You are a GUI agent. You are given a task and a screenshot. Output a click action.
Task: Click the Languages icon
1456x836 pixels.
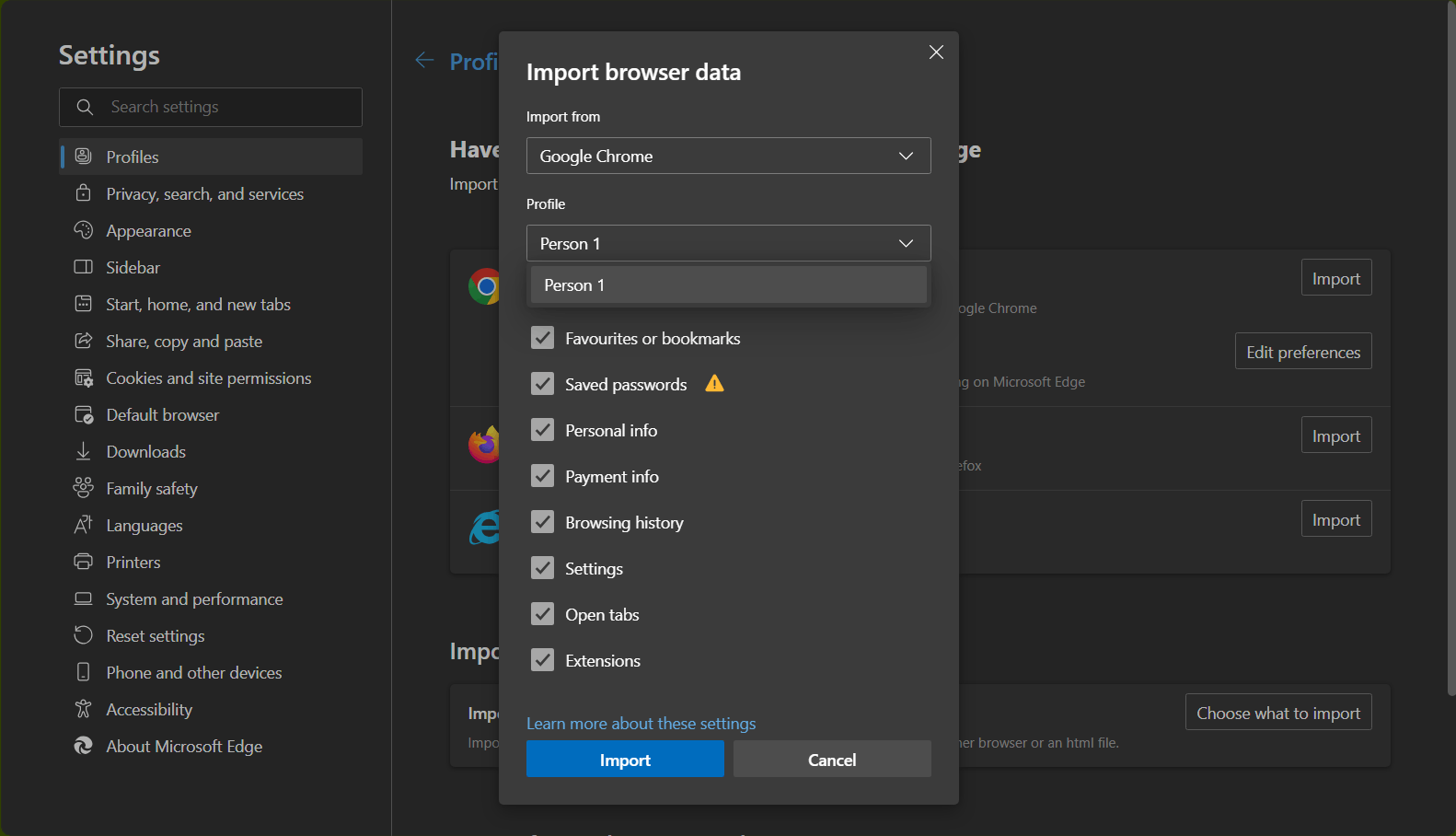(x=83, y=525)
